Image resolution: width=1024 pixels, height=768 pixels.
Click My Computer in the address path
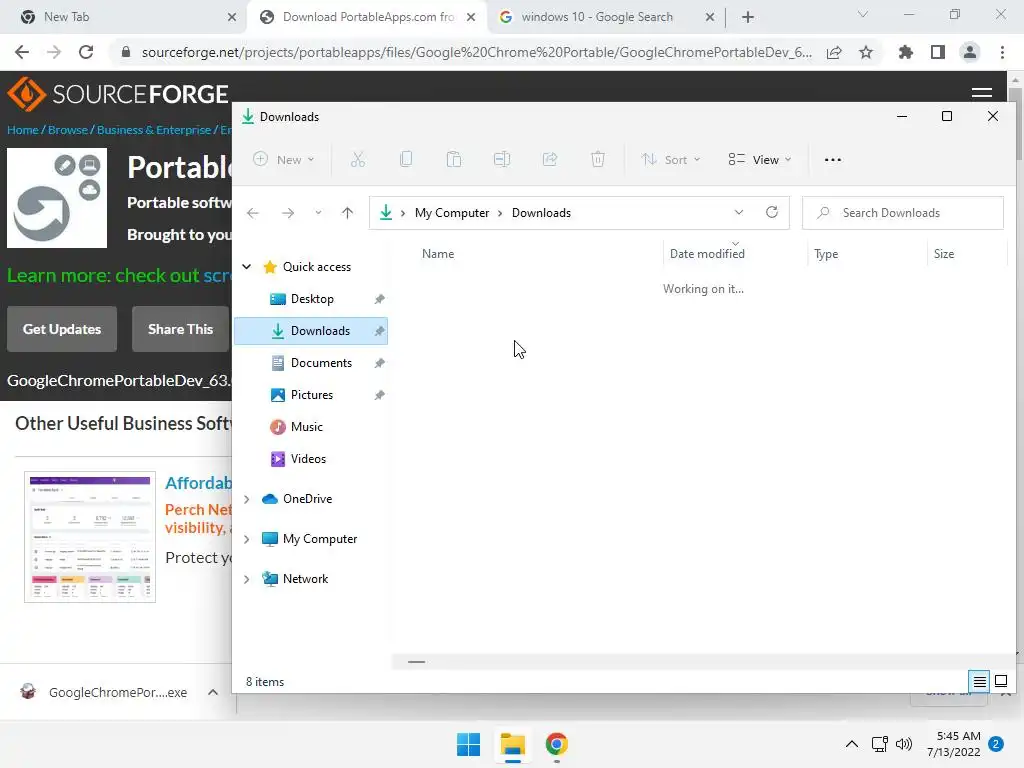point(452,213)
